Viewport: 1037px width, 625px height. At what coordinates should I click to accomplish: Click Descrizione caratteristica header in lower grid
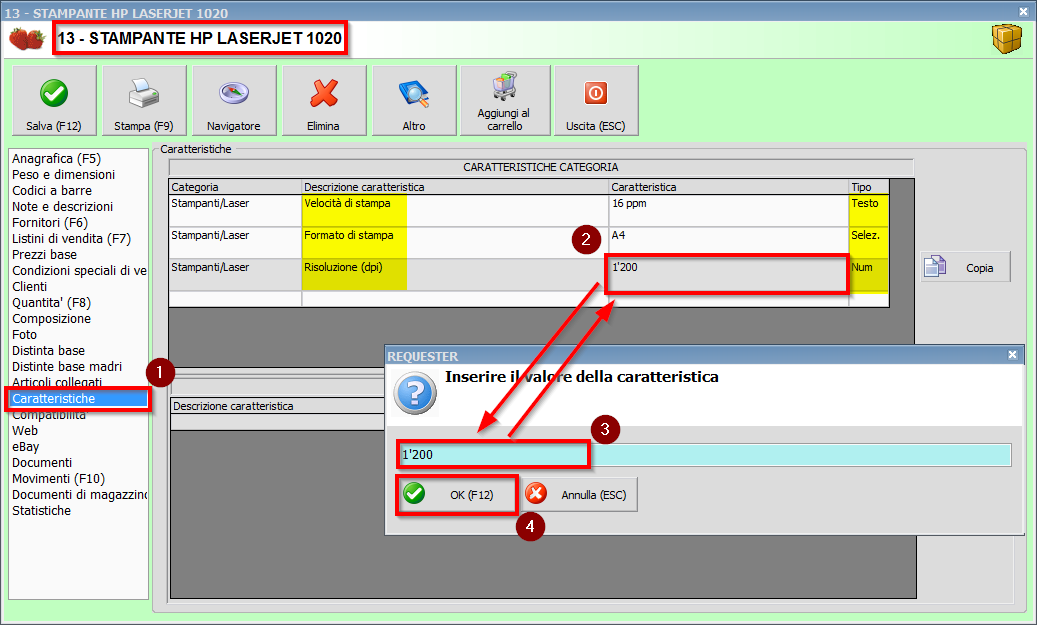pyautogui.click(x=278, y=405)
